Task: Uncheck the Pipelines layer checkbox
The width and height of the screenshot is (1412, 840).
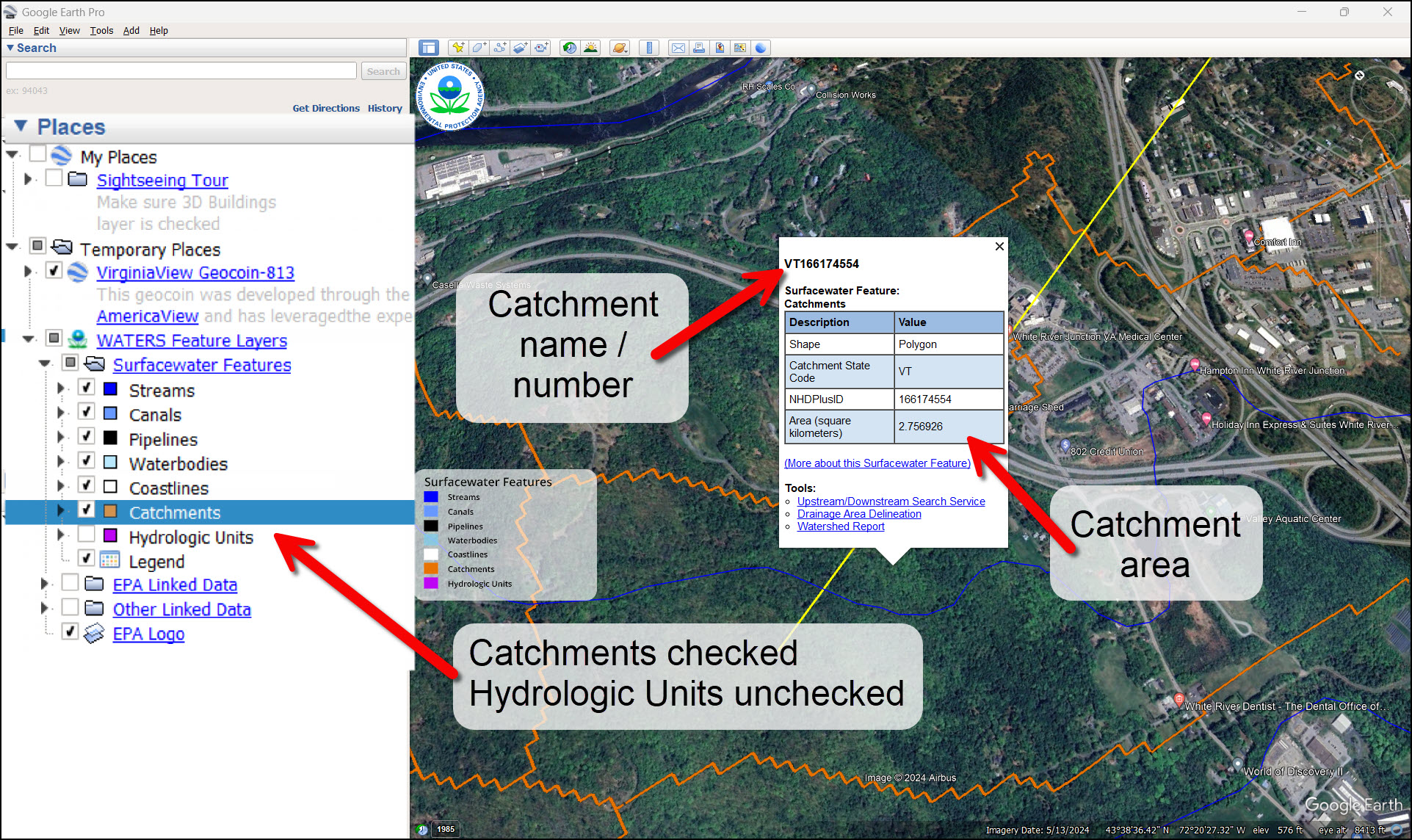Action: [x=87, y=436]
